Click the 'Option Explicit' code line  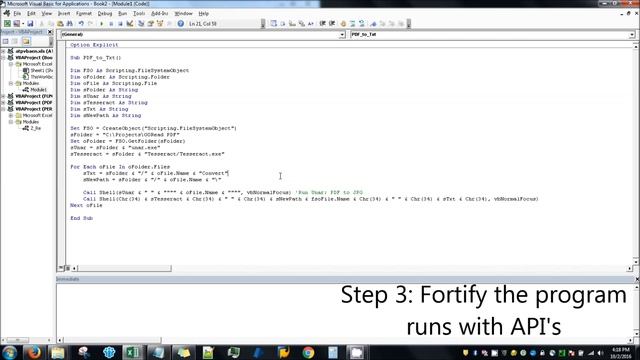94,45
